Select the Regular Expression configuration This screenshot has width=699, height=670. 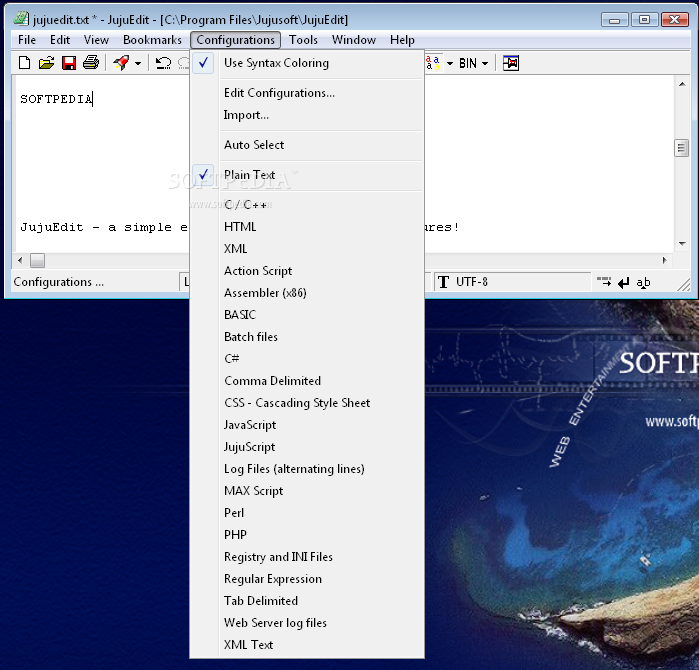click(307, 579)
